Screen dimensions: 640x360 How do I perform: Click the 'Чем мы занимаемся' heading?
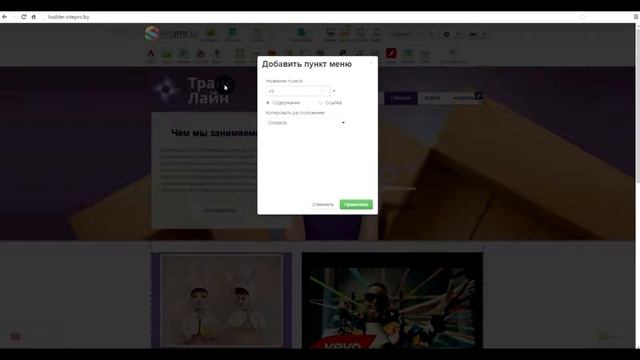coord(214,133)
